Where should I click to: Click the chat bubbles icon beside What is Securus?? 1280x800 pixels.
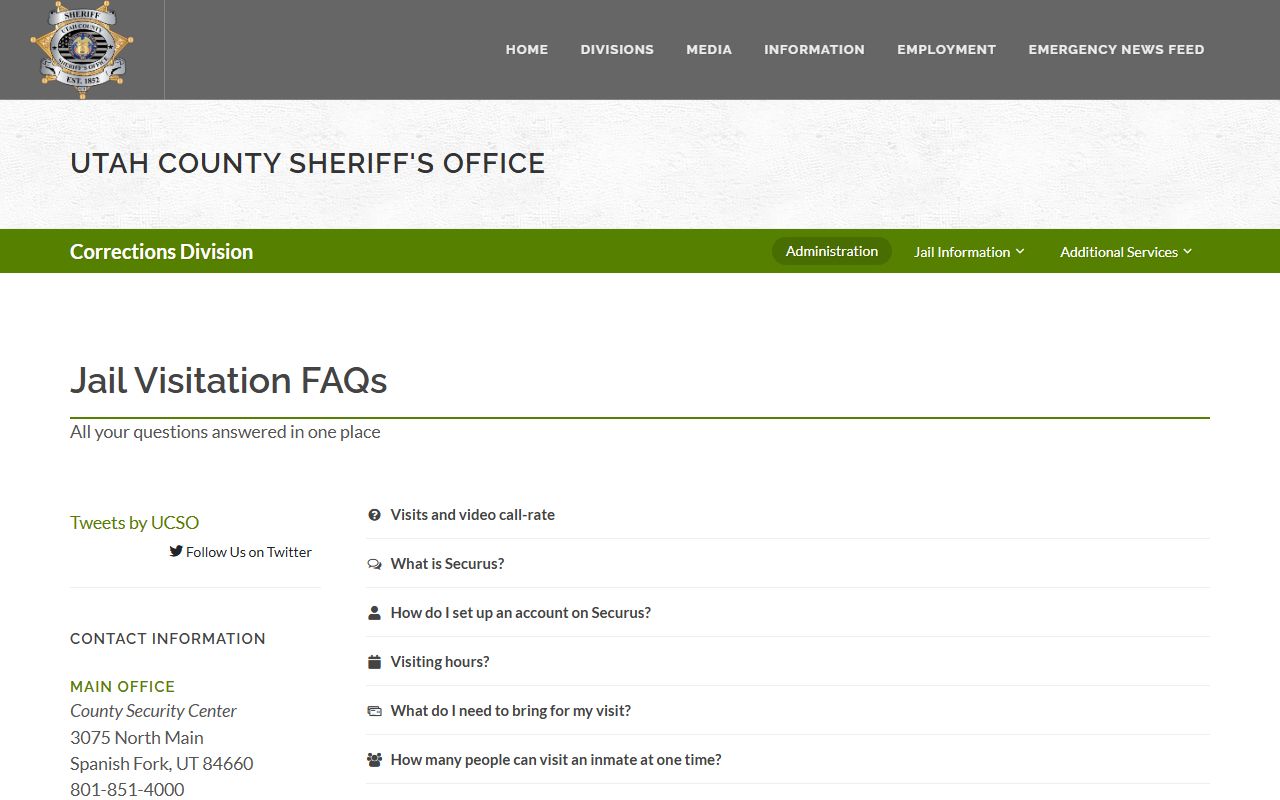[375, 564]
